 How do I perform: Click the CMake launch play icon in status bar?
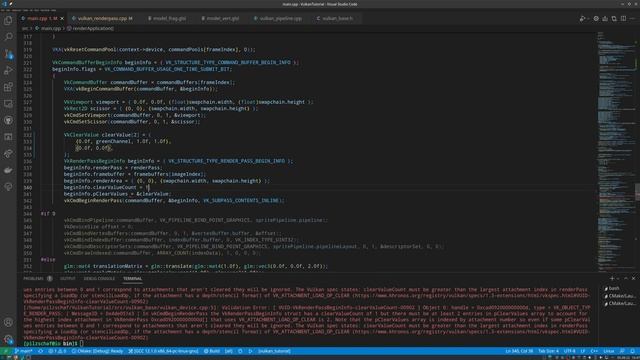[x=250, y=351]
